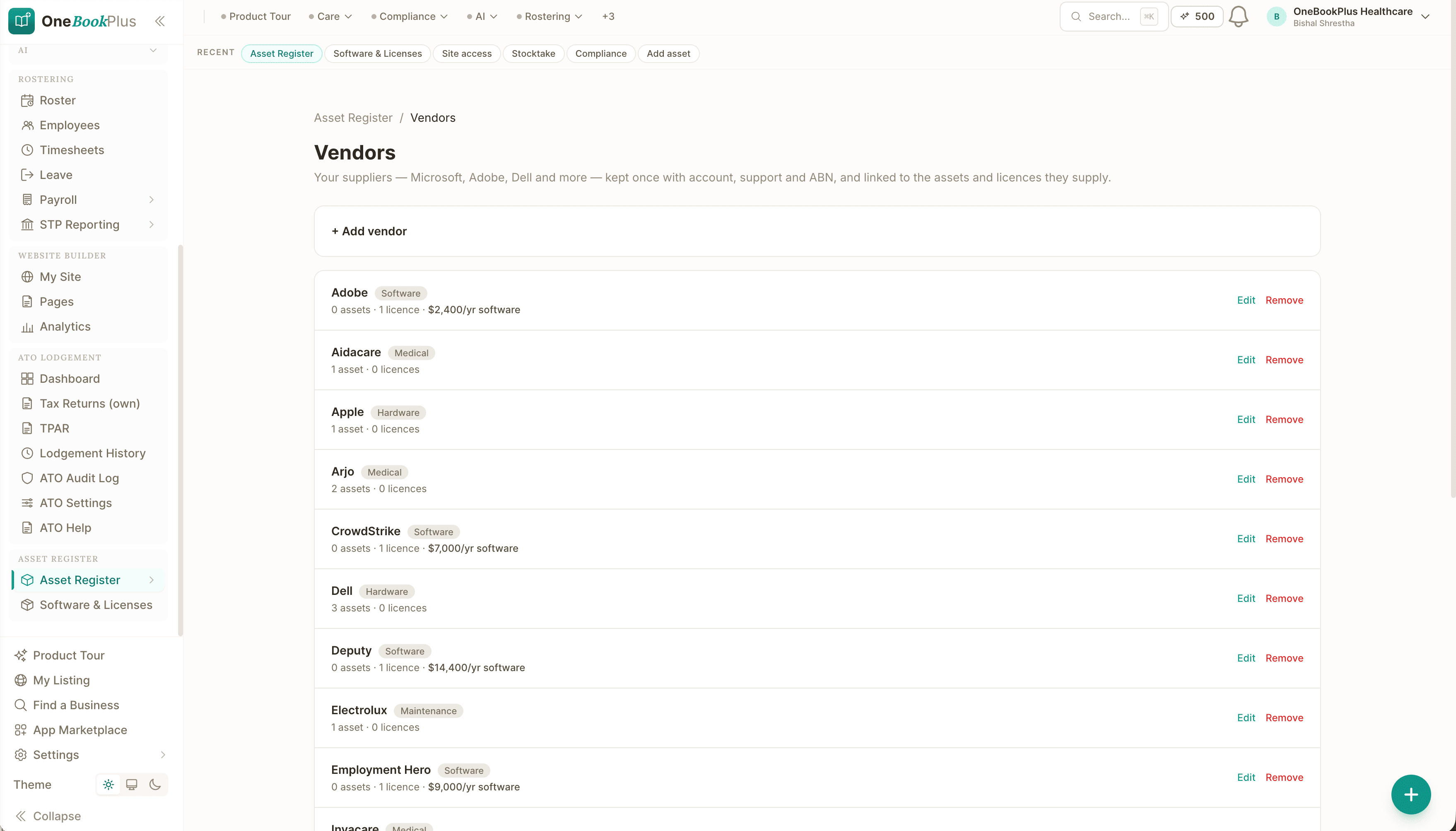Open the Rostering dropdown in top nav

pos(550,17)
